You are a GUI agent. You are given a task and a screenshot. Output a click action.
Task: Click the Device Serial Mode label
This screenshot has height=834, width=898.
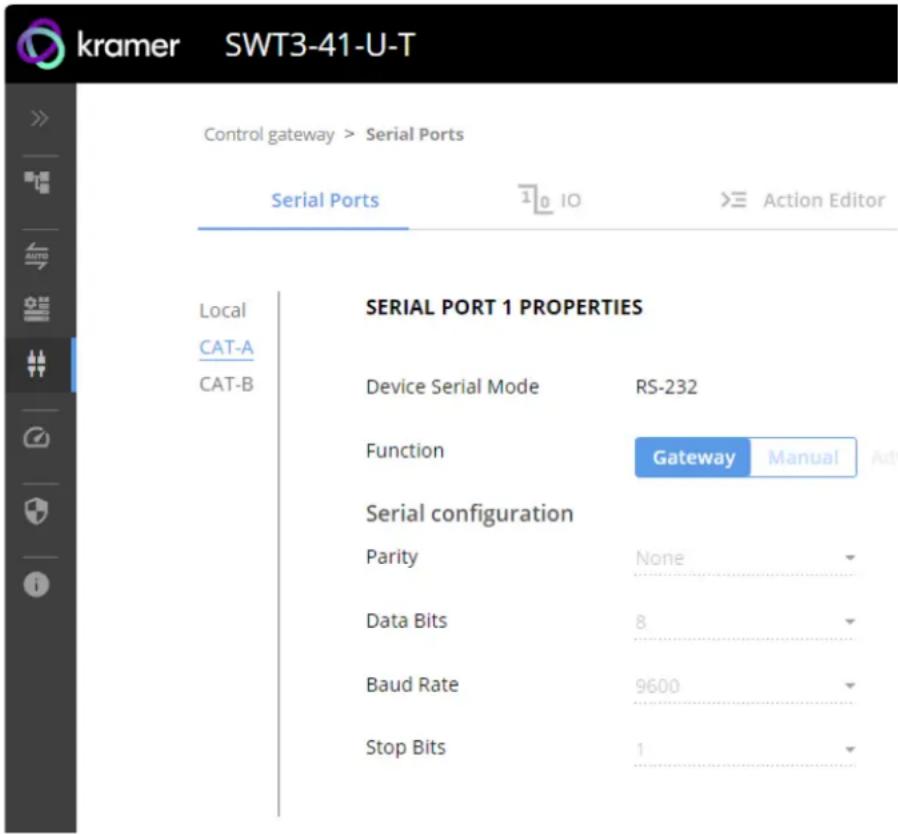tap(452, 387)
